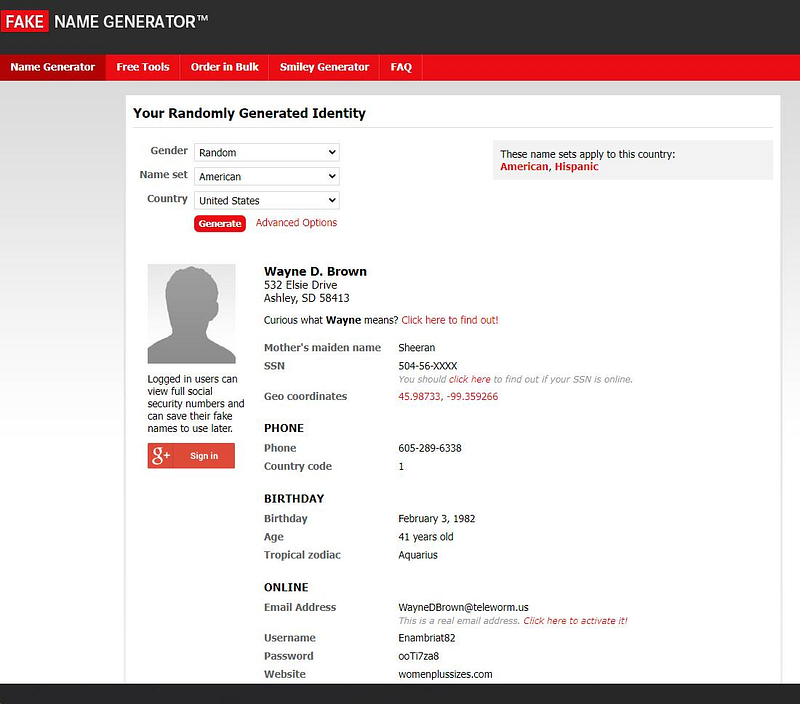800x704 pixels.
Task: Go to Order in Bulk
Action: point(224,67)
